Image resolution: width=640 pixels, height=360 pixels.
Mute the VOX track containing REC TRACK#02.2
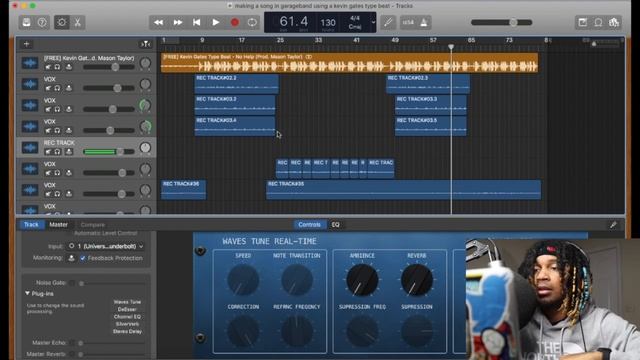click(x=48, y=88)
